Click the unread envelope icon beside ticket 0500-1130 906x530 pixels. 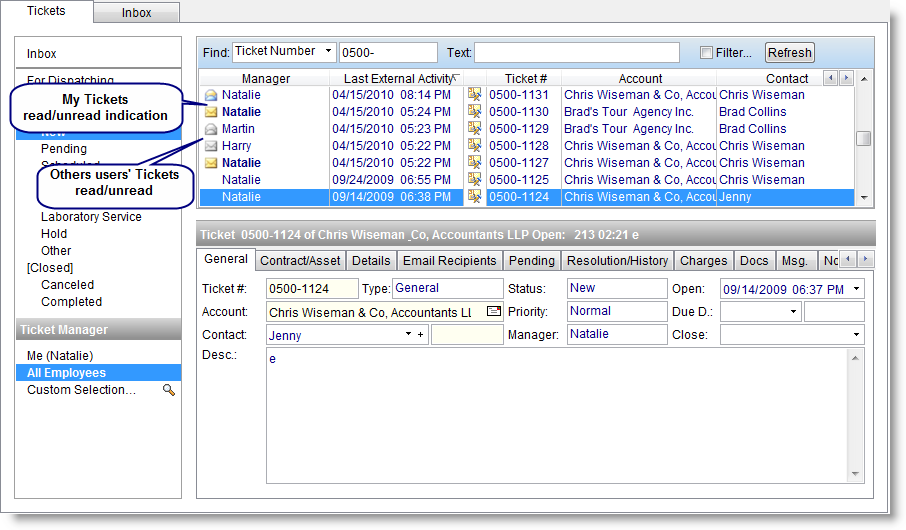211,112
